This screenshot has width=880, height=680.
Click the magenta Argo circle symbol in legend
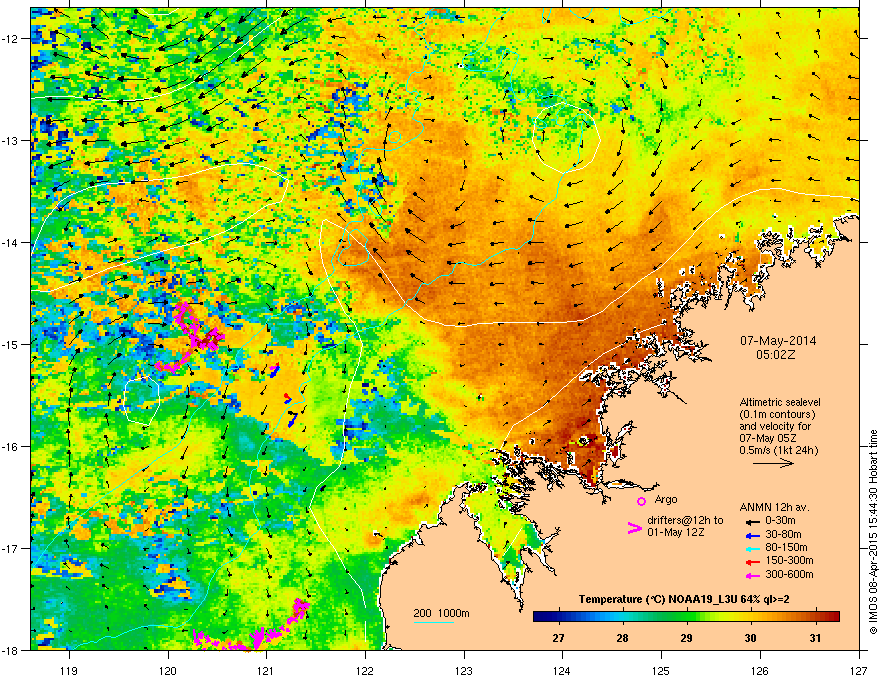click(641, 501)
